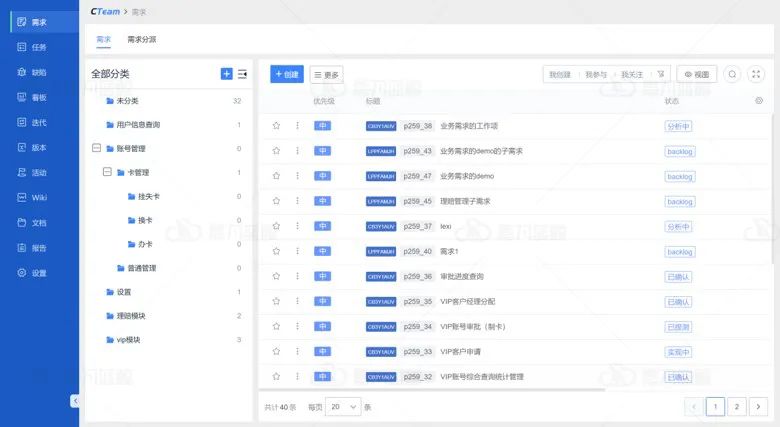
Task: Click the sidebar collapse arrow handle
Action: point(75,401)
